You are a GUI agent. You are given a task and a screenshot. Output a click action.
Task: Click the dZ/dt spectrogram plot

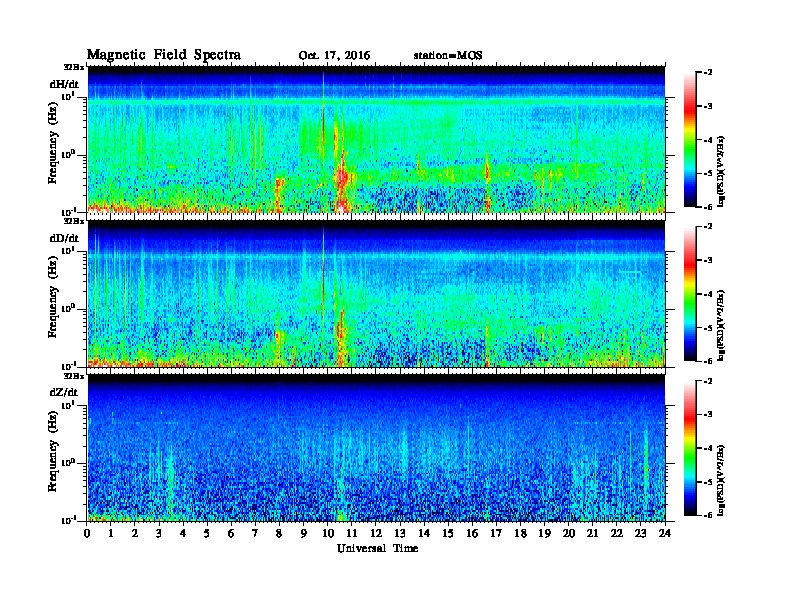pos(376,447)
